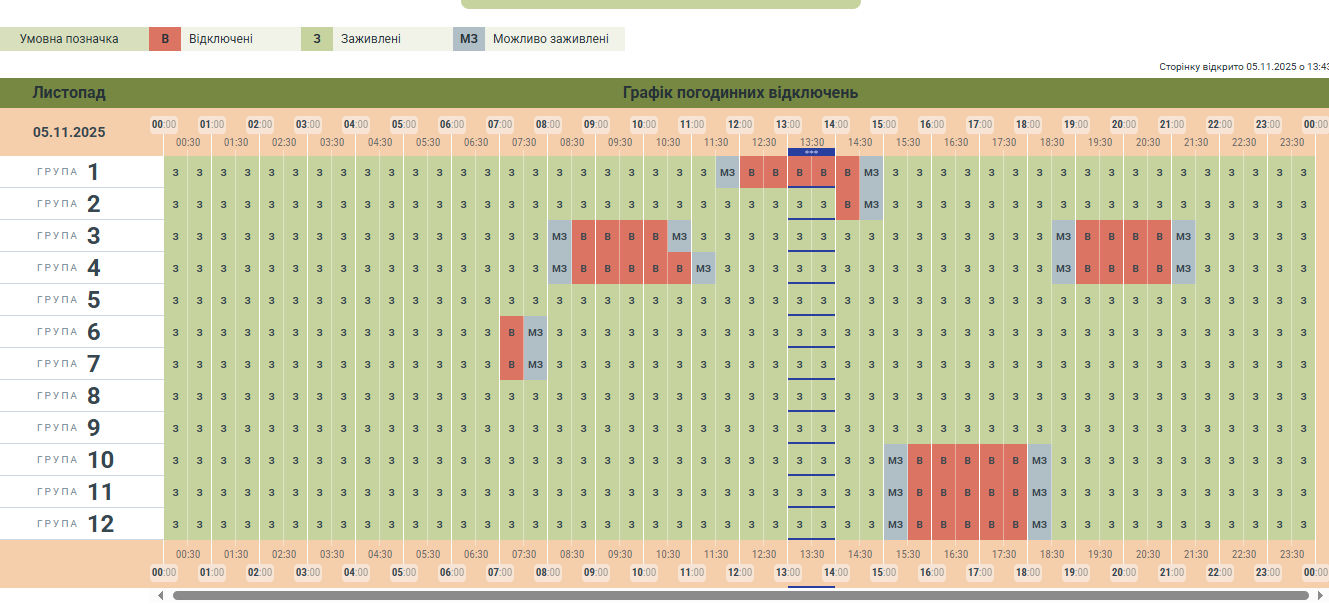
Task: Click the Листопад month header
Action: click(69, 93)
